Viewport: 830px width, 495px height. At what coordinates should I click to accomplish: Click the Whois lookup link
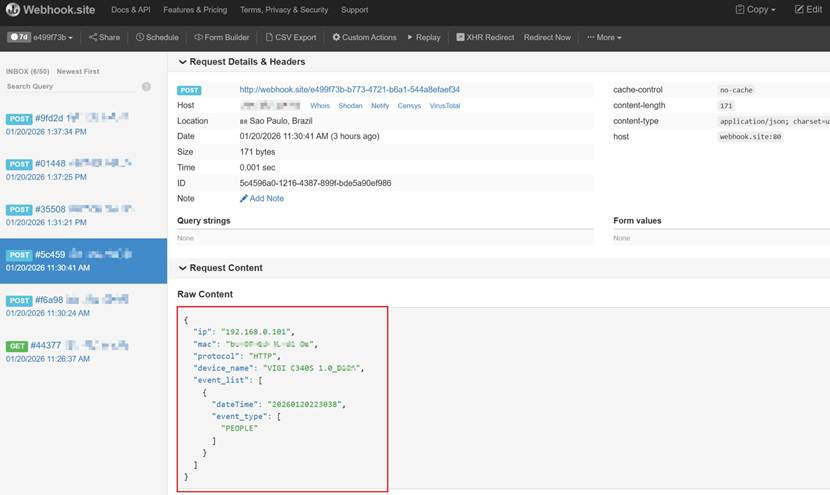coord(320,106)
